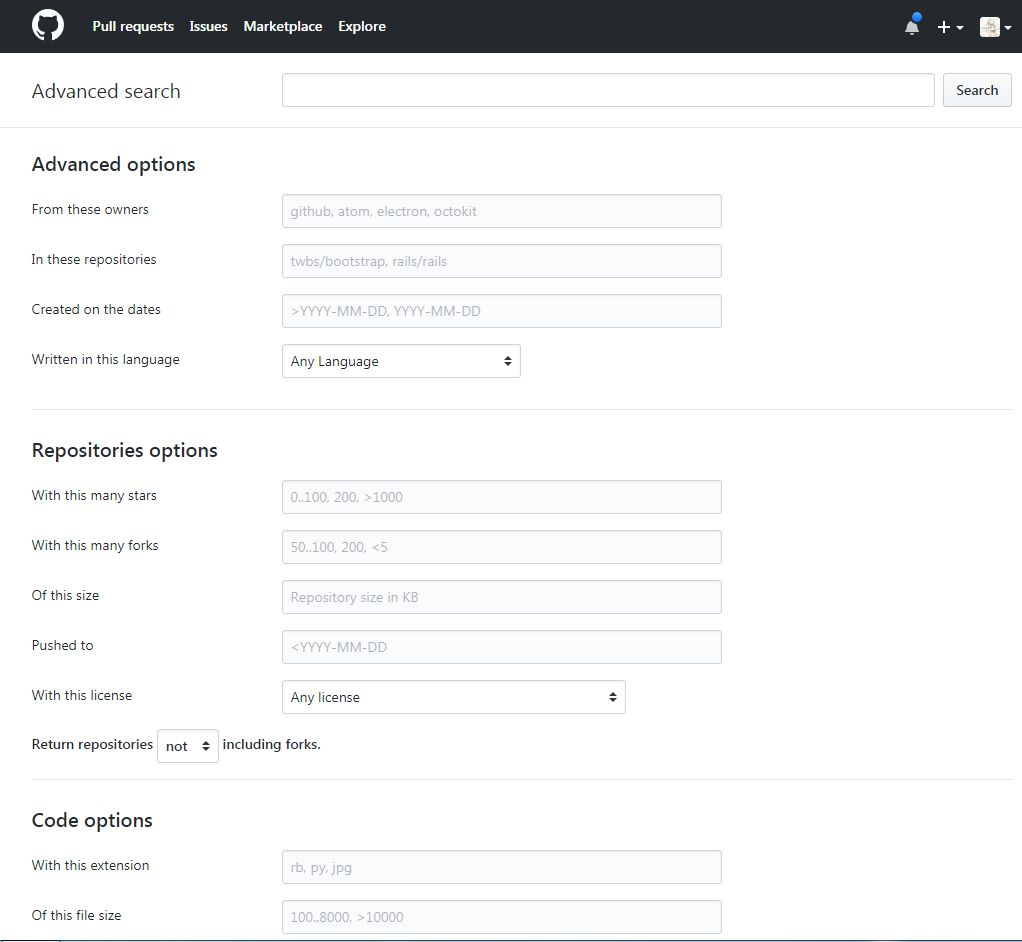Click the In these repositories field

tap(502, 261)
